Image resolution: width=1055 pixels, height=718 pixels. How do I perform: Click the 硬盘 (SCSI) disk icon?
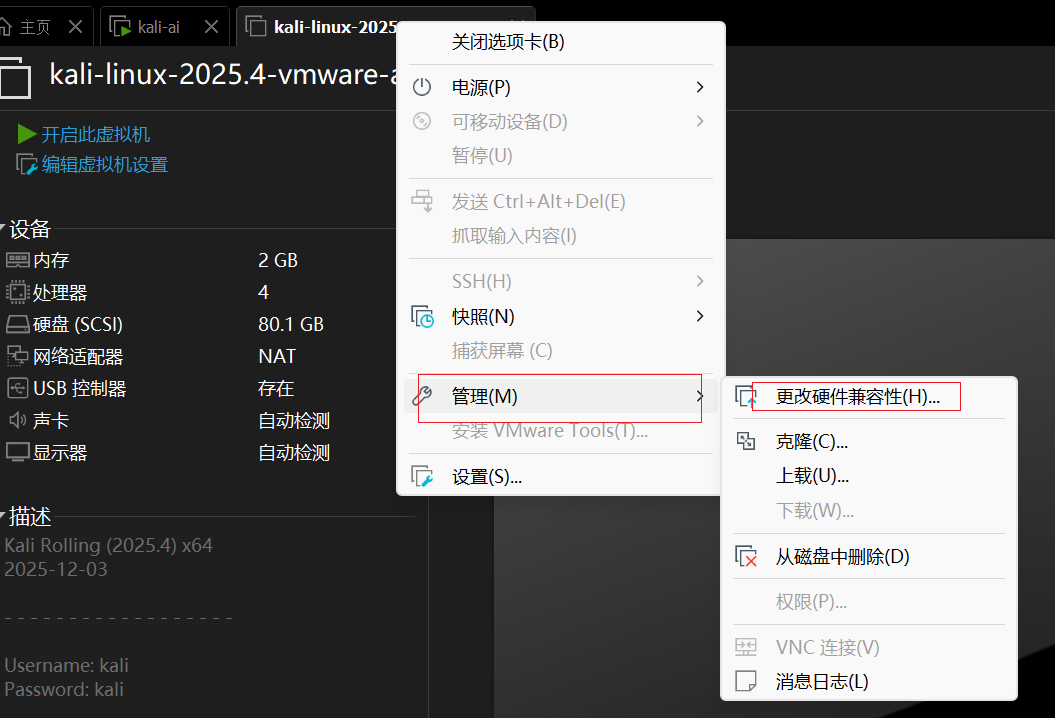pyautogui.click(x=17, y=324)
